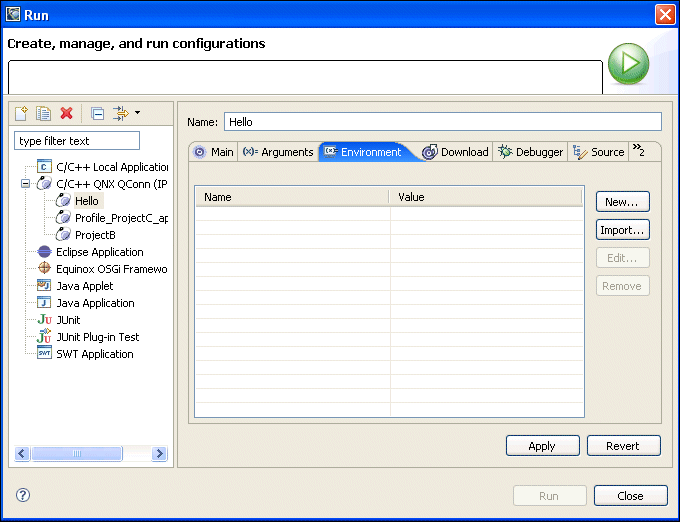Click the new launch configuration icon
The height and width of the screenshot is (522, 680).
point(22,114)
